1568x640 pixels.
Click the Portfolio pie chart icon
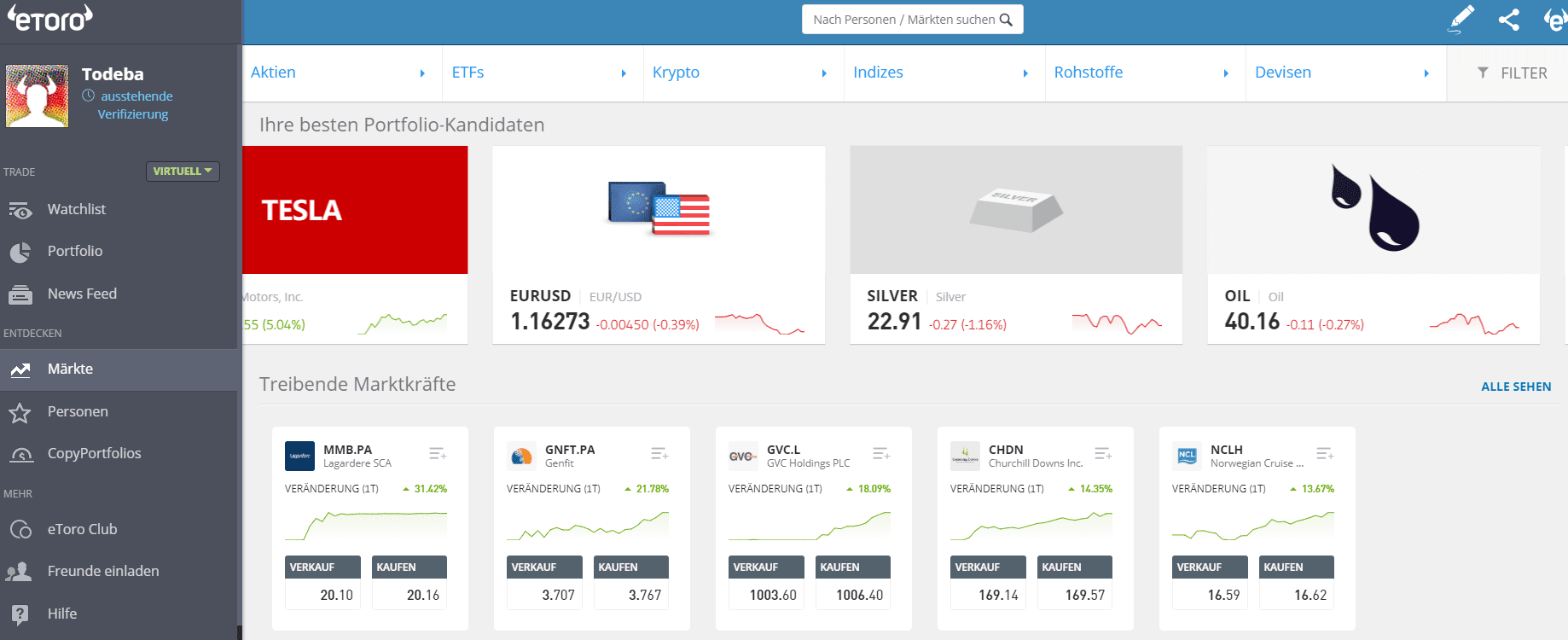pos(20,252)
